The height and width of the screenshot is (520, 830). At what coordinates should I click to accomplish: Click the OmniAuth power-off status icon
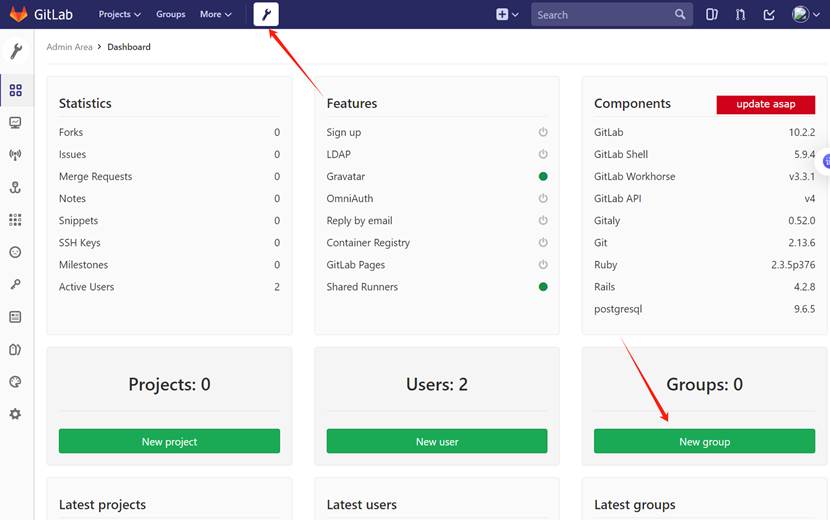pyautogui.click(x=543, y=198)
